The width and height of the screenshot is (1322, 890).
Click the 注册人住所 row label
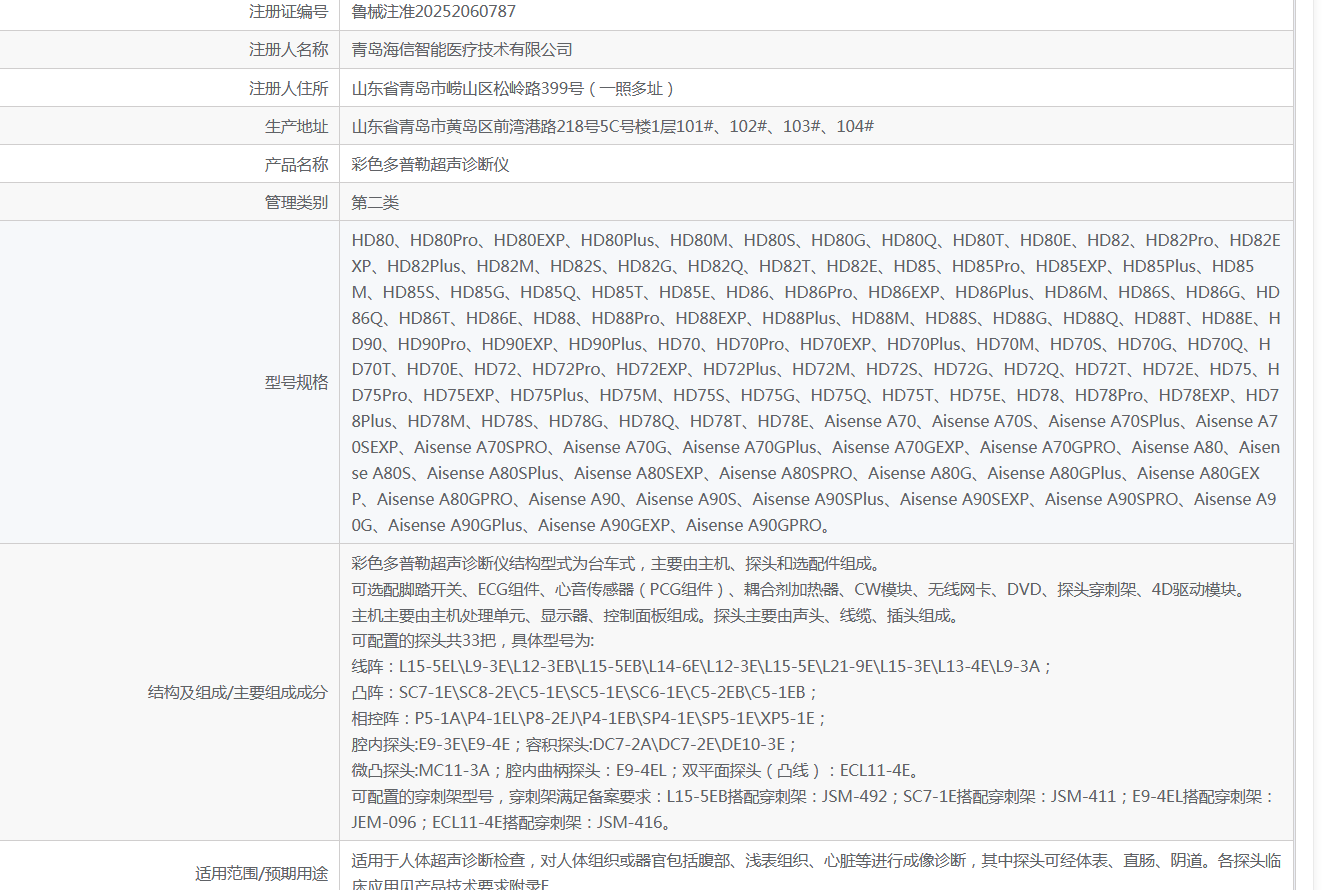(x=288, y=88)
